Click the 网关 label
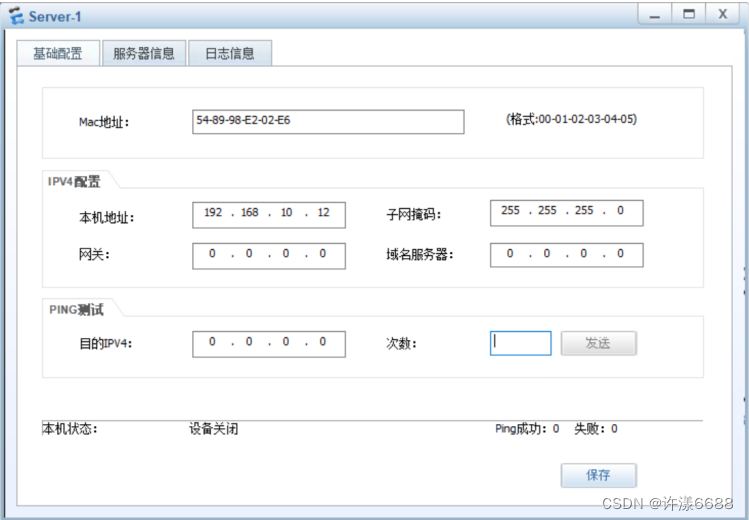The width and height of the screenshot is (749, 520). tap(94, 255)
